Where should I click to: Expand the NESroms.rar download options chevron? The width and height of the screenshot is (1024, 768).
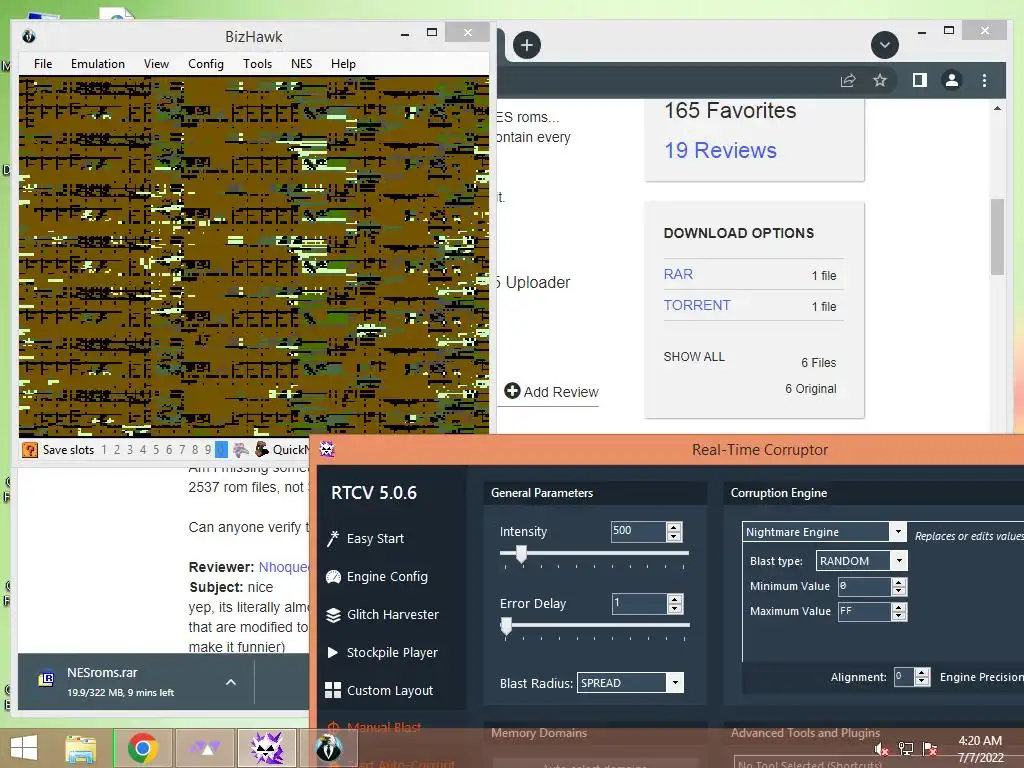(x=231, y=682)
